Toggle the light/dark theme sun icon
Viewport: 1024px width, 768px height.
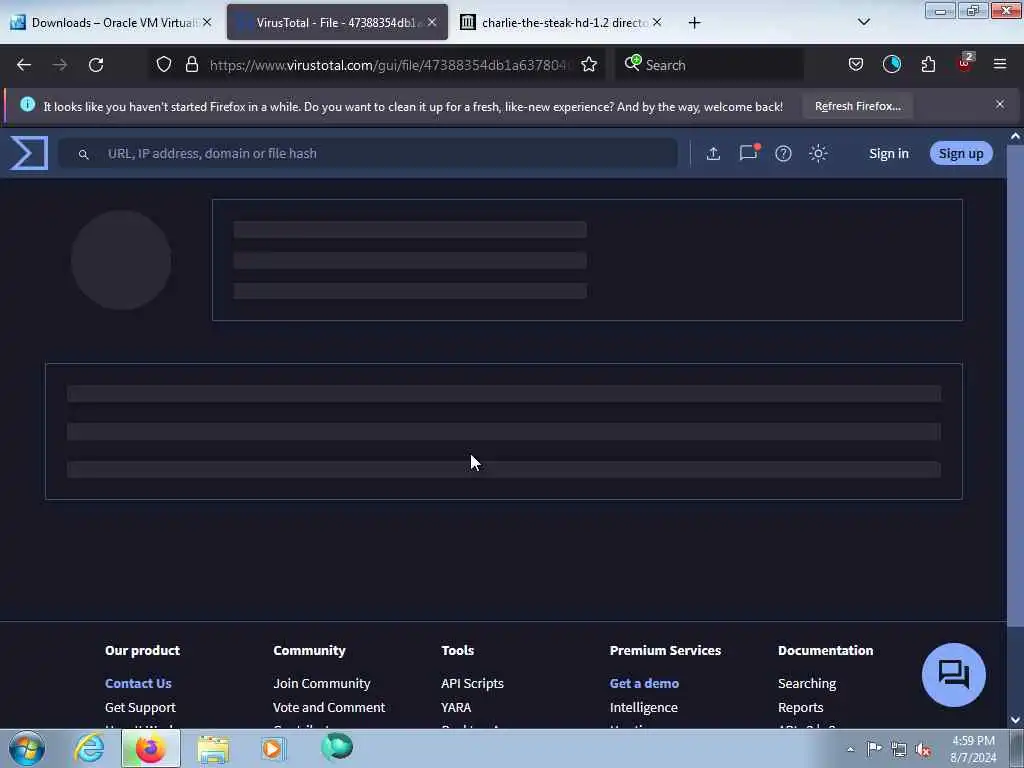818,153
